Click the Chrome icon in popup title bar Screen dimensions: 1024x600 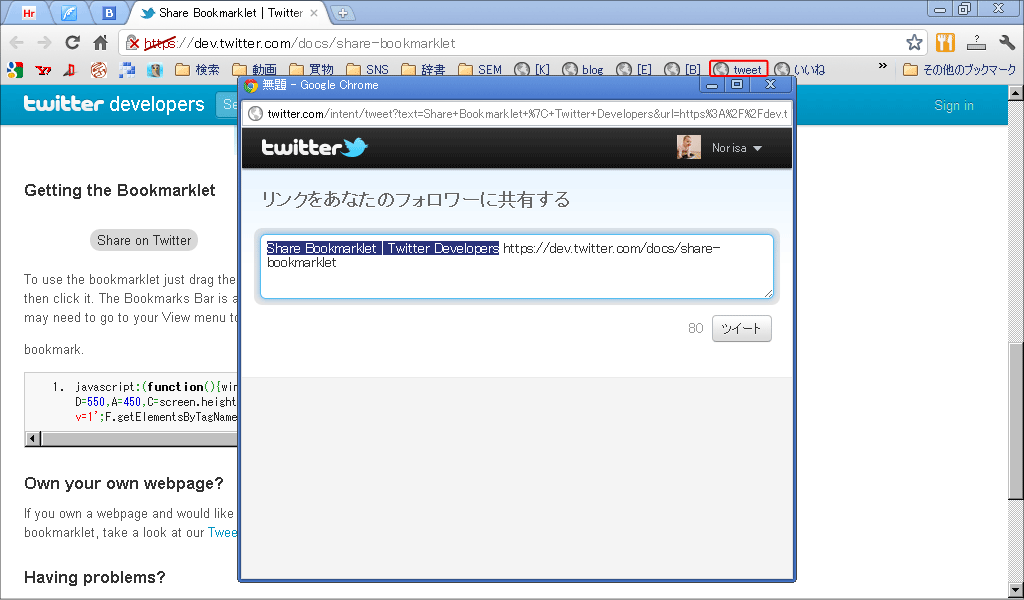pos(251,86)
